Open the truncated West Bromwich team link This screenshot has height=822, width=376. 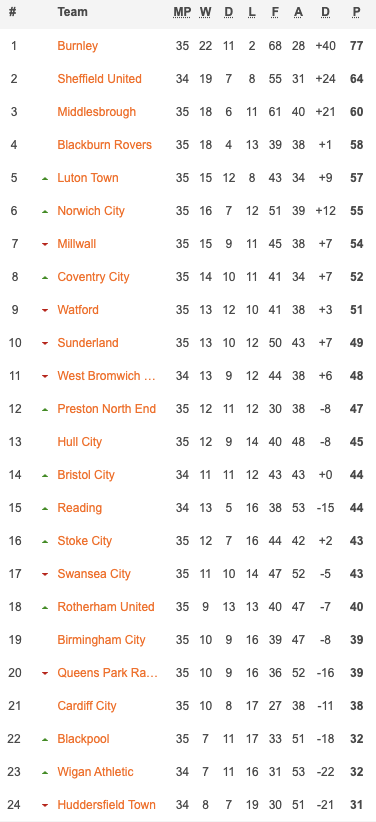(x=106, y=376)
